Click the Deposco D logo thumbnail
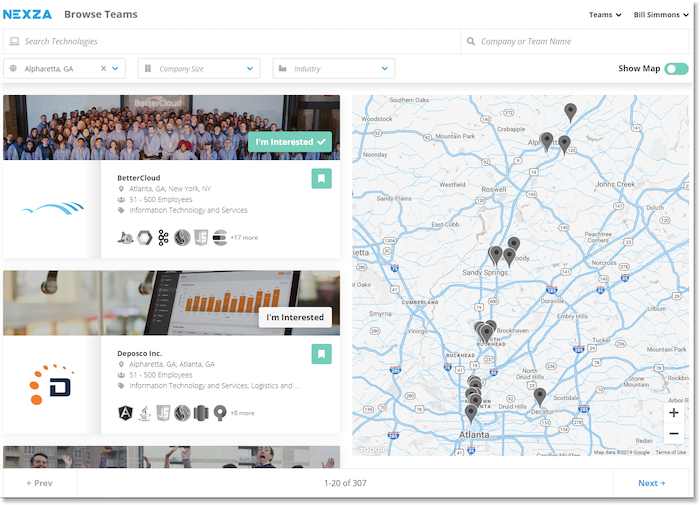700x505 pixels. (50, 384)
